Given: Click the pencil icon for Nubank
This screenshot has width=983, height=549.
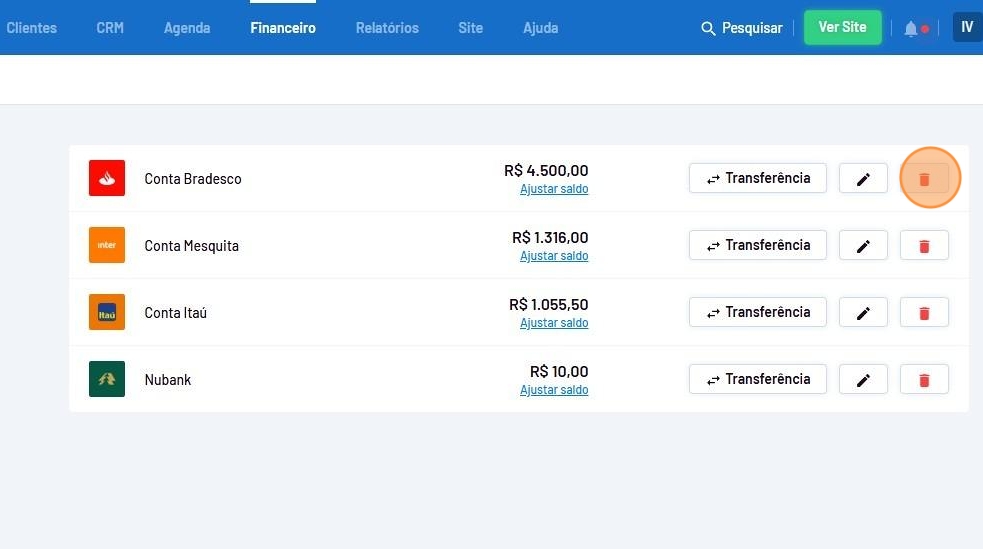Looking at the screenshot, I should click(863, 380).
